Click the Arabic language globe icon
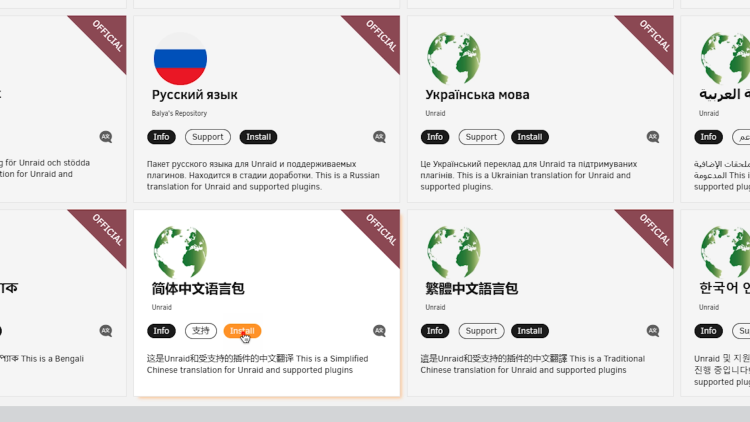 (x=725, y=58)
